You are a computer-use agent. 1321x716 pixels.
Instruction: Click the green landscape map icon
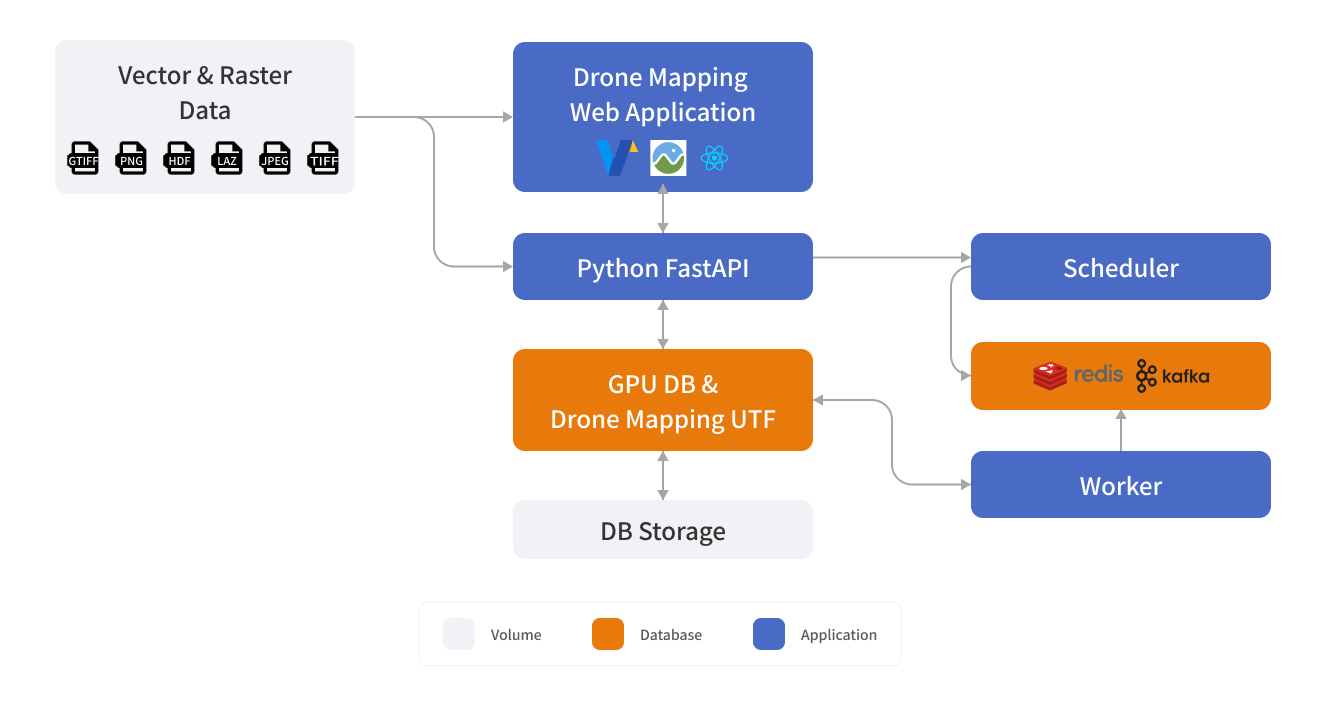coord(668,158)
